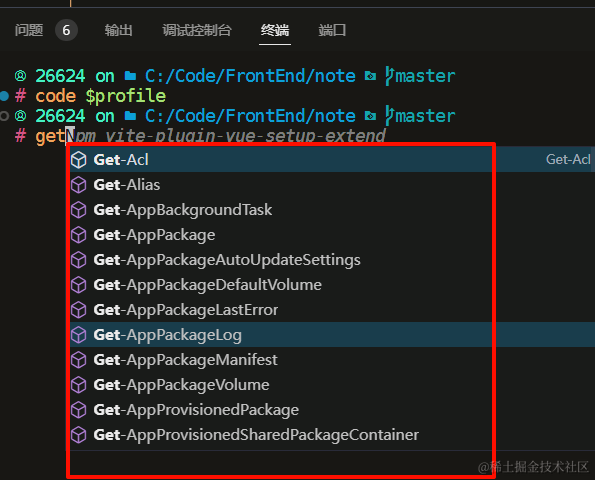595x480 pixels.
Task: Click the cube icon beside Get-AppProvisionedSharedPackageContainer
Action: (79, 435)
